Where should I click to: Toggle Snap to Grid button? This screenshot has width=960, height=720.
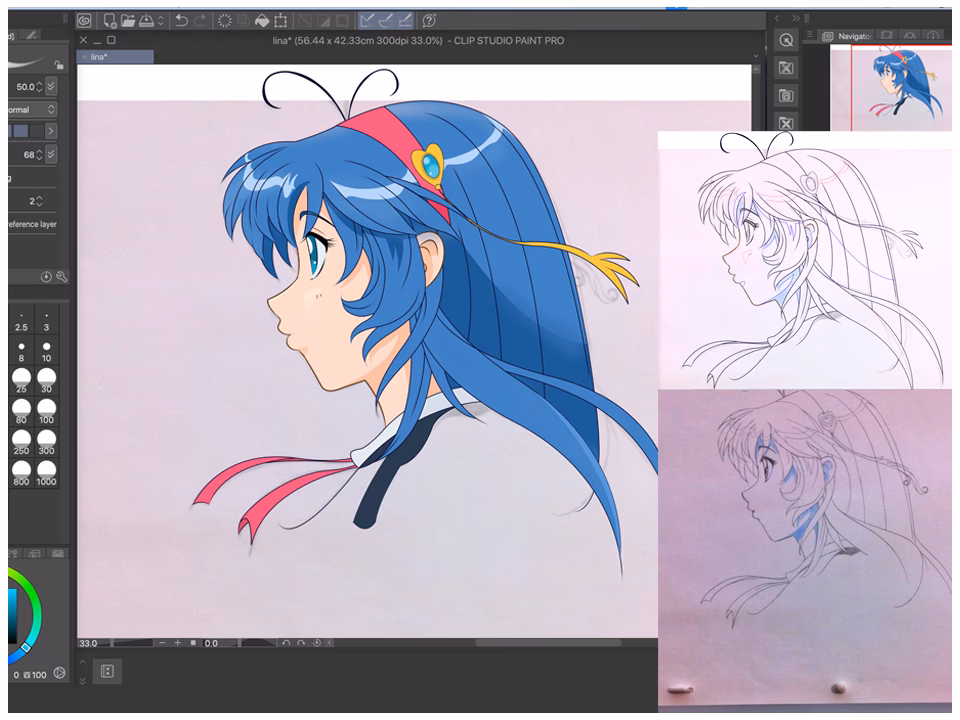pyautogui.click(x=405, y=20)
